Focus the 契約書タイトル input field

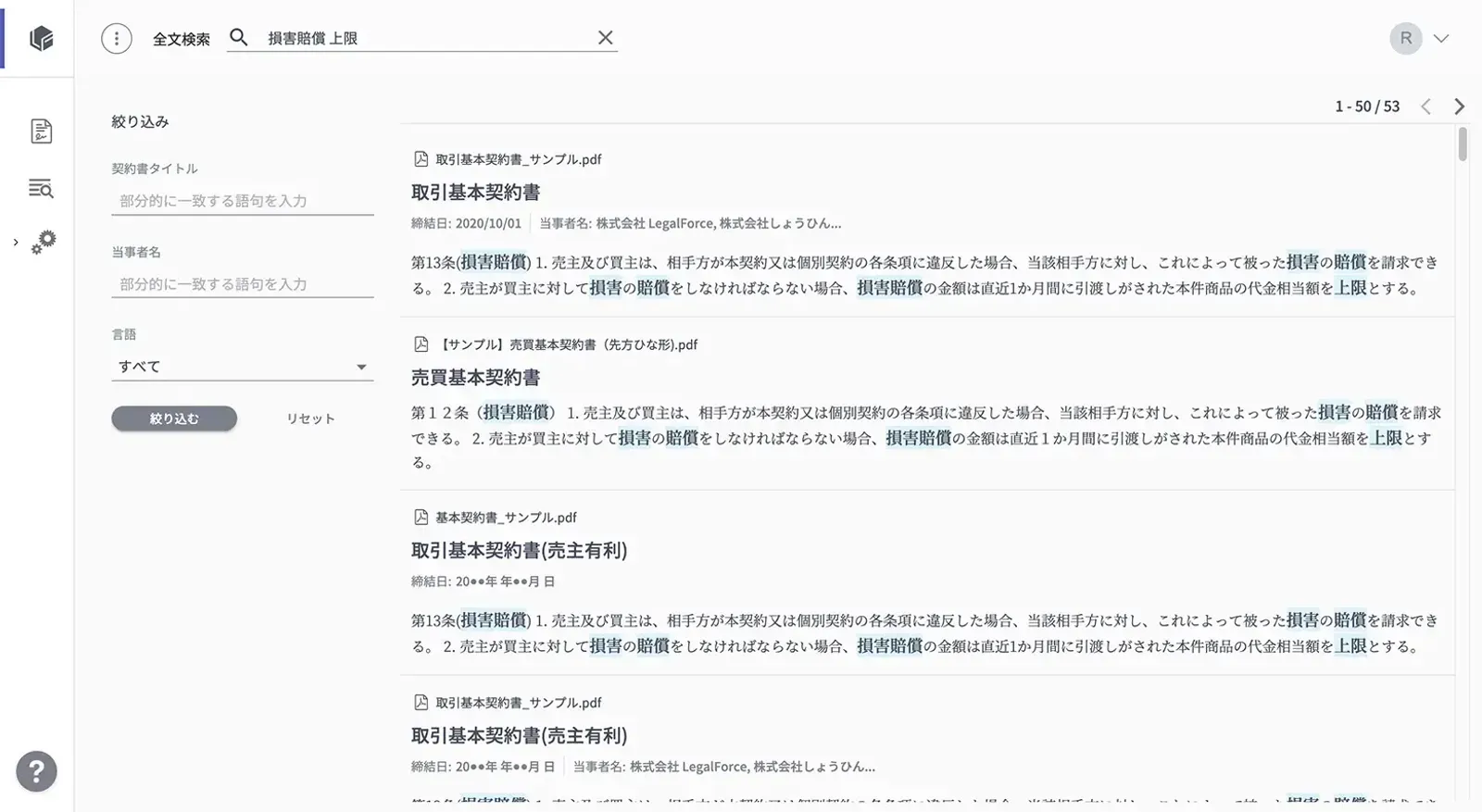click(x=242, y=201)
